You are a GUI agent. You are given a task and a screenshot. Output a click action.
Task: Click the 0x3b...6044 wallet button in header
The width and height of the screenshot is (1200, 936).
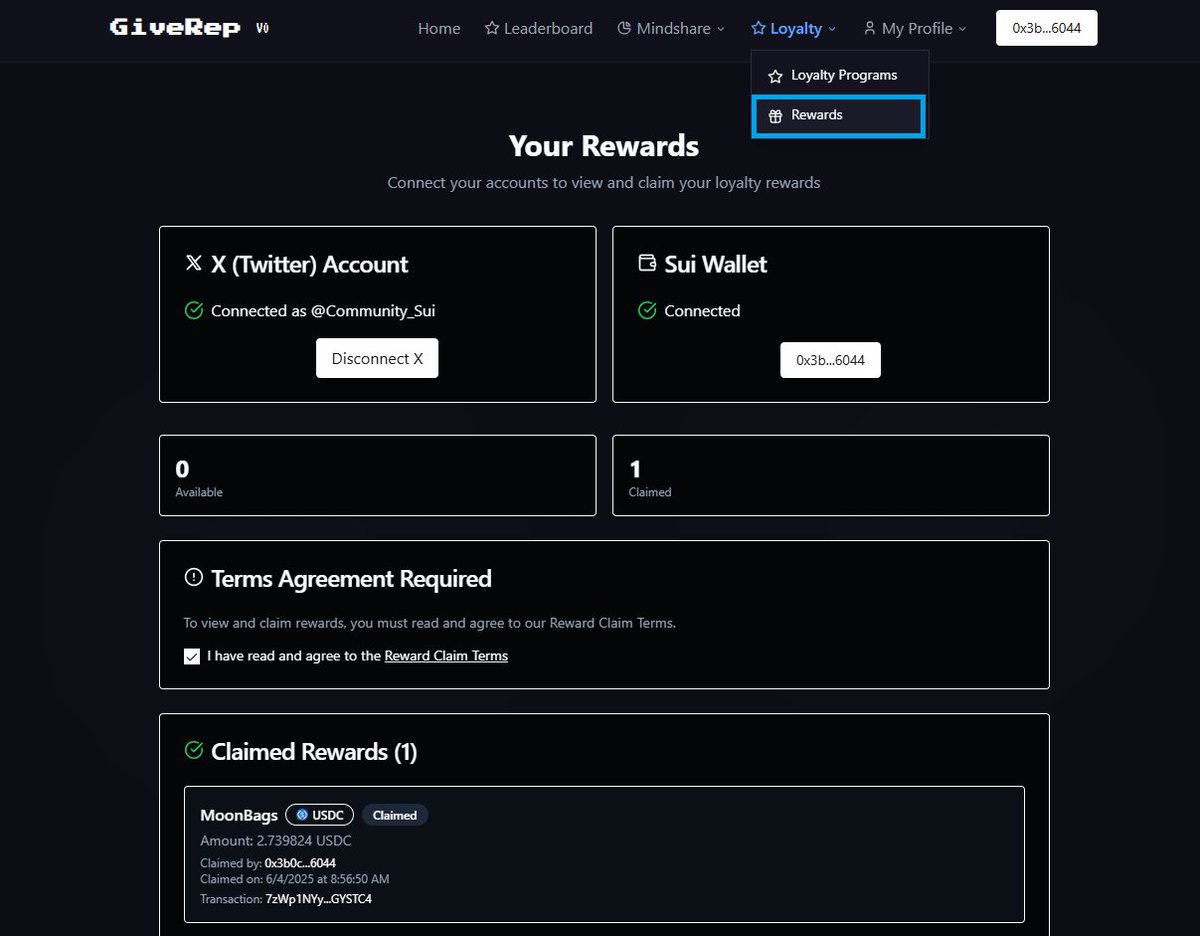pos(1046,28)
